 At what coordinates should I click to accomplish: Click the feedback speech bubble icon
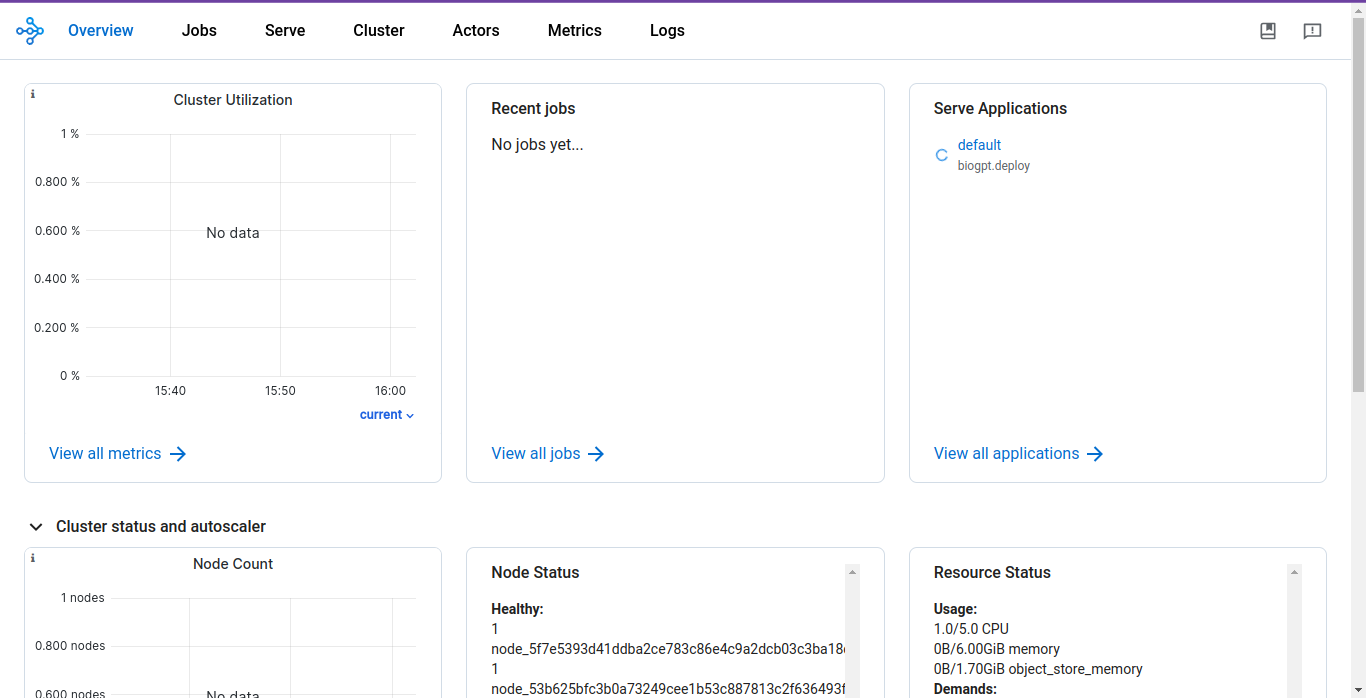[1312, 31]
